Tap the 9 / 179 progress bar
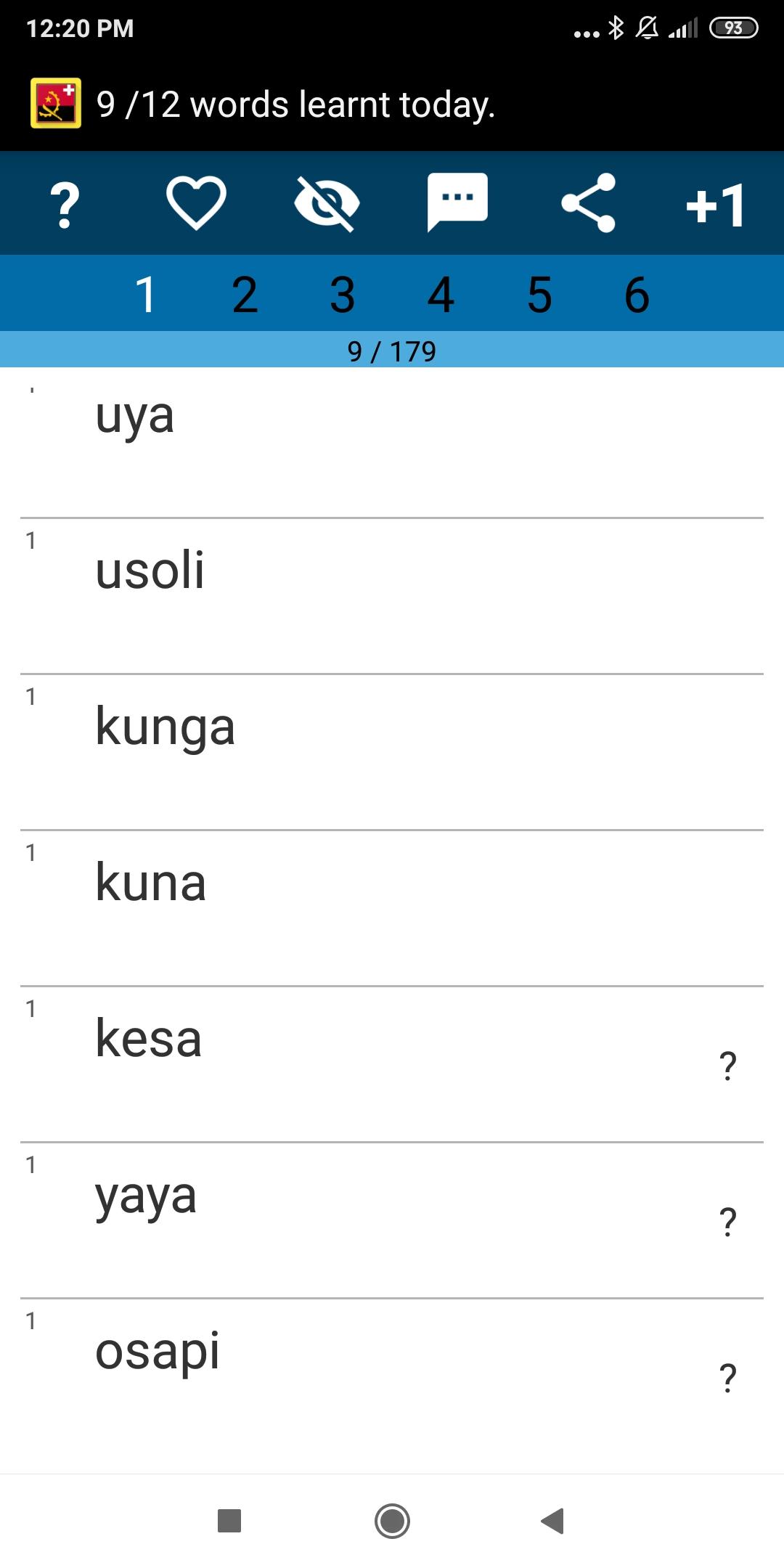Image resolution: width=784 pixels, height=1568 pixels. point(392,350)
